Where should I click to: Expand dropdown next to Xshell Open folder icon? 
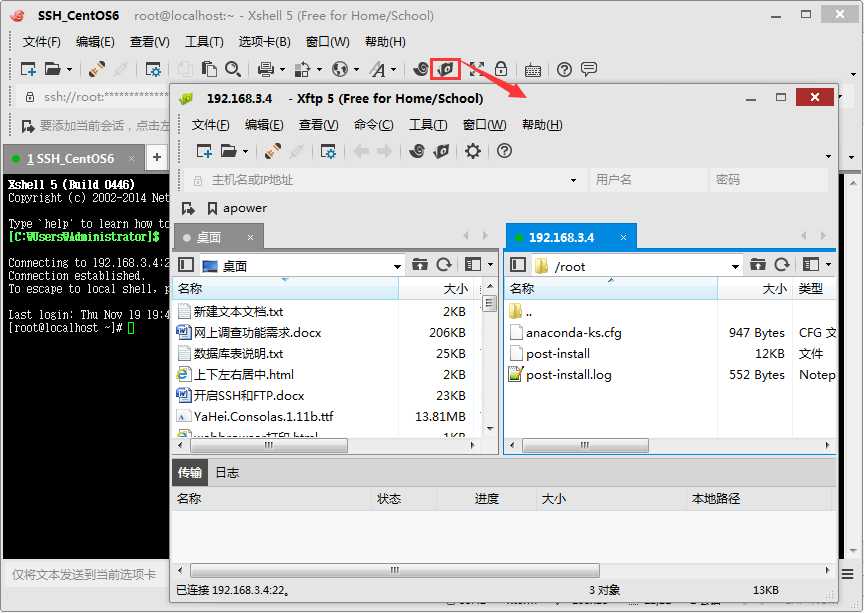pos(69,69)
